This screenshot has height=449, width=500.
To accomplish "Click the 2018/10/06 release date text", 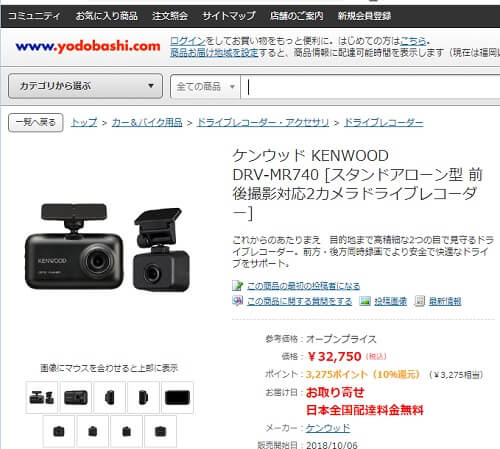I will [x=332, y=445].
